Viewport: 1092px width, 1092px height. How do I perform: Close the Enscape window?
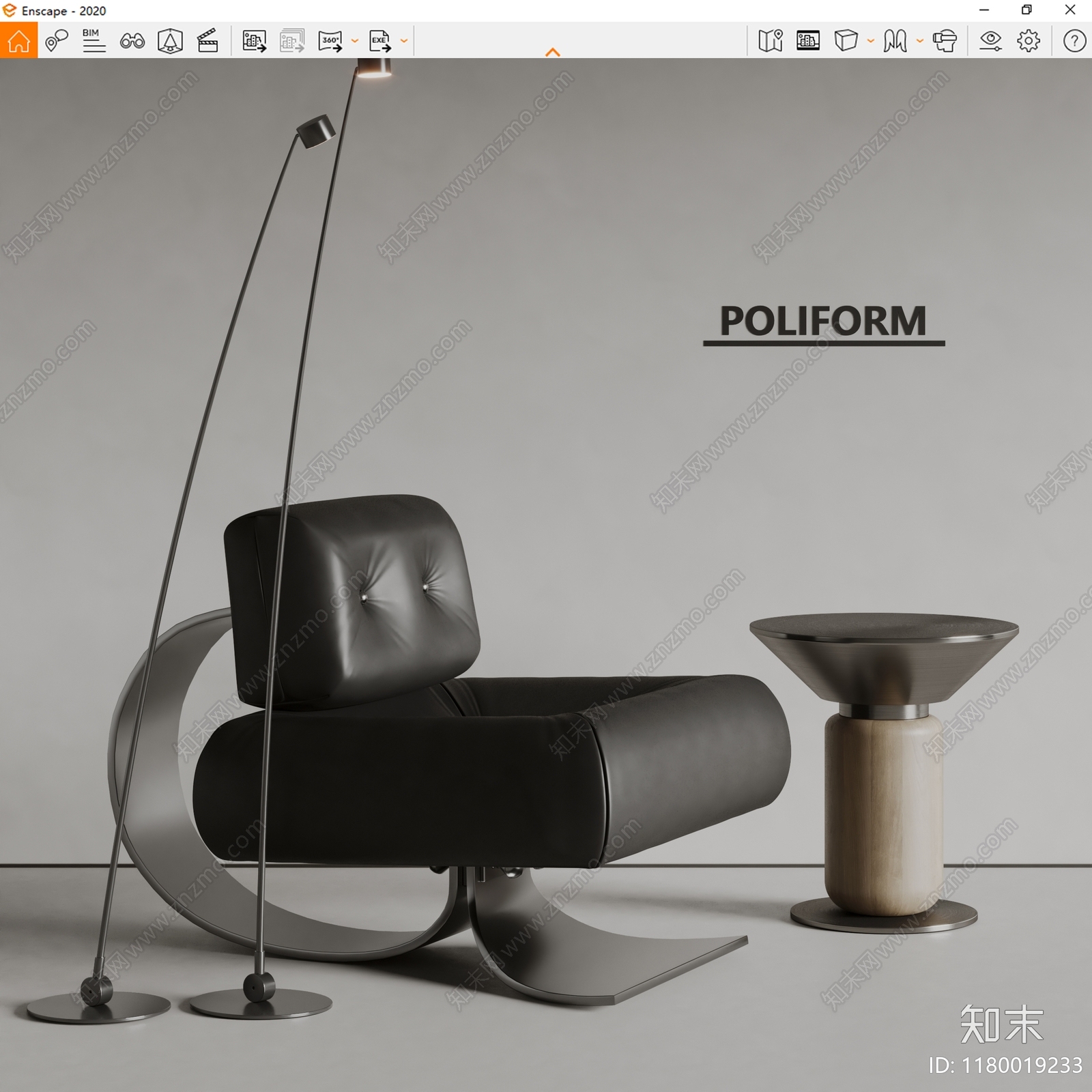tap(1070, 10)
